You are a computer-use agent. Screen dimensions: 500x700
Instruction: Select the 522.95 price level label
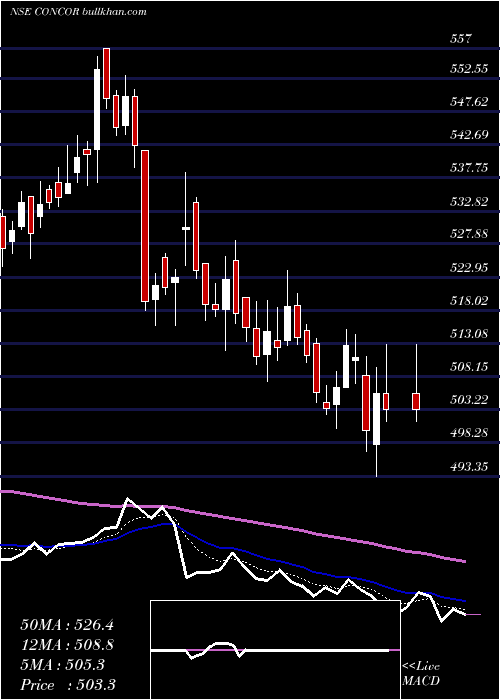pyautogui.click(x=469, y=268)
